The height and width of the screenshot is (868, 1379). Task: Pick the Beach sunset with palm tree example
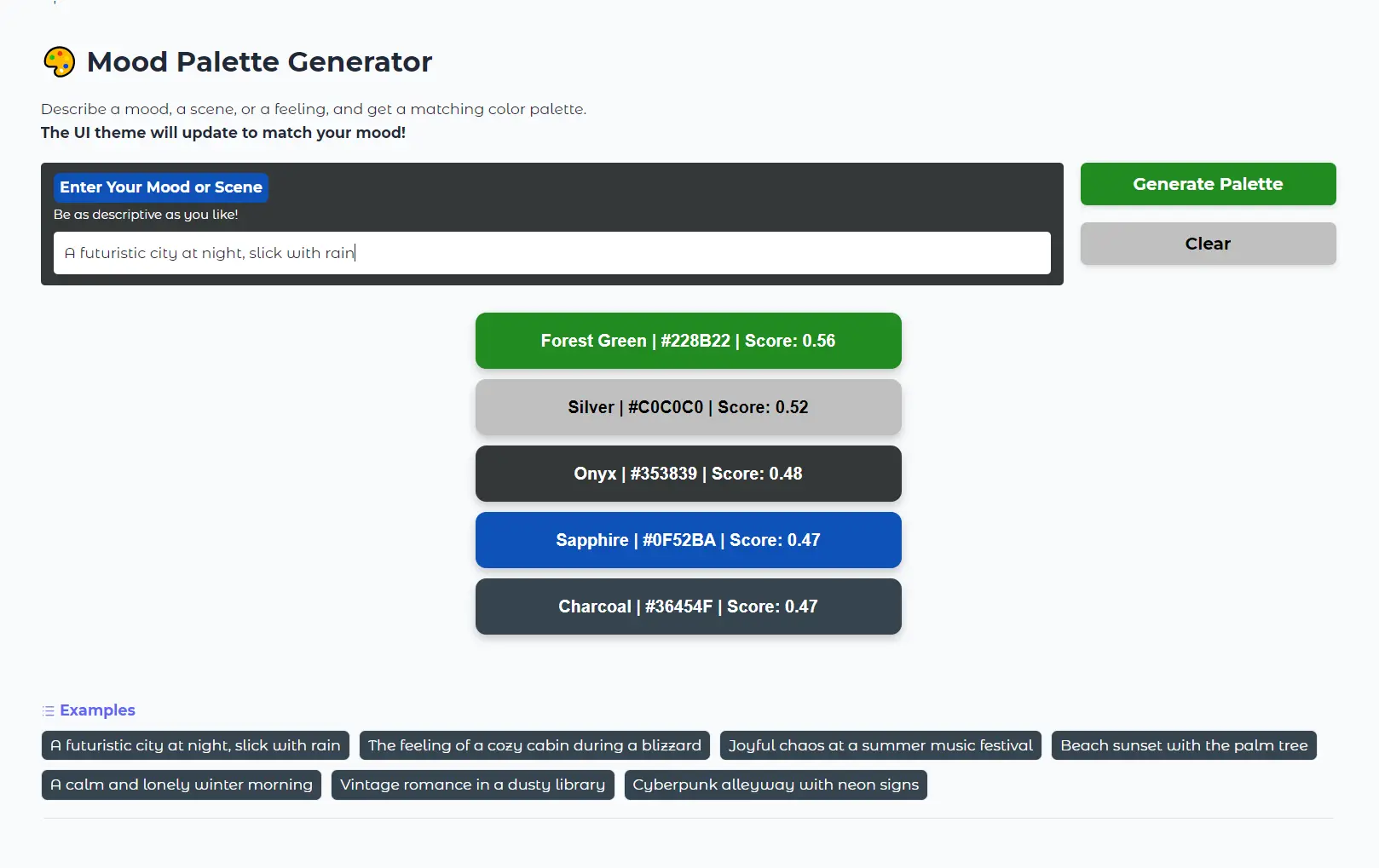(x=1184, y=745)
